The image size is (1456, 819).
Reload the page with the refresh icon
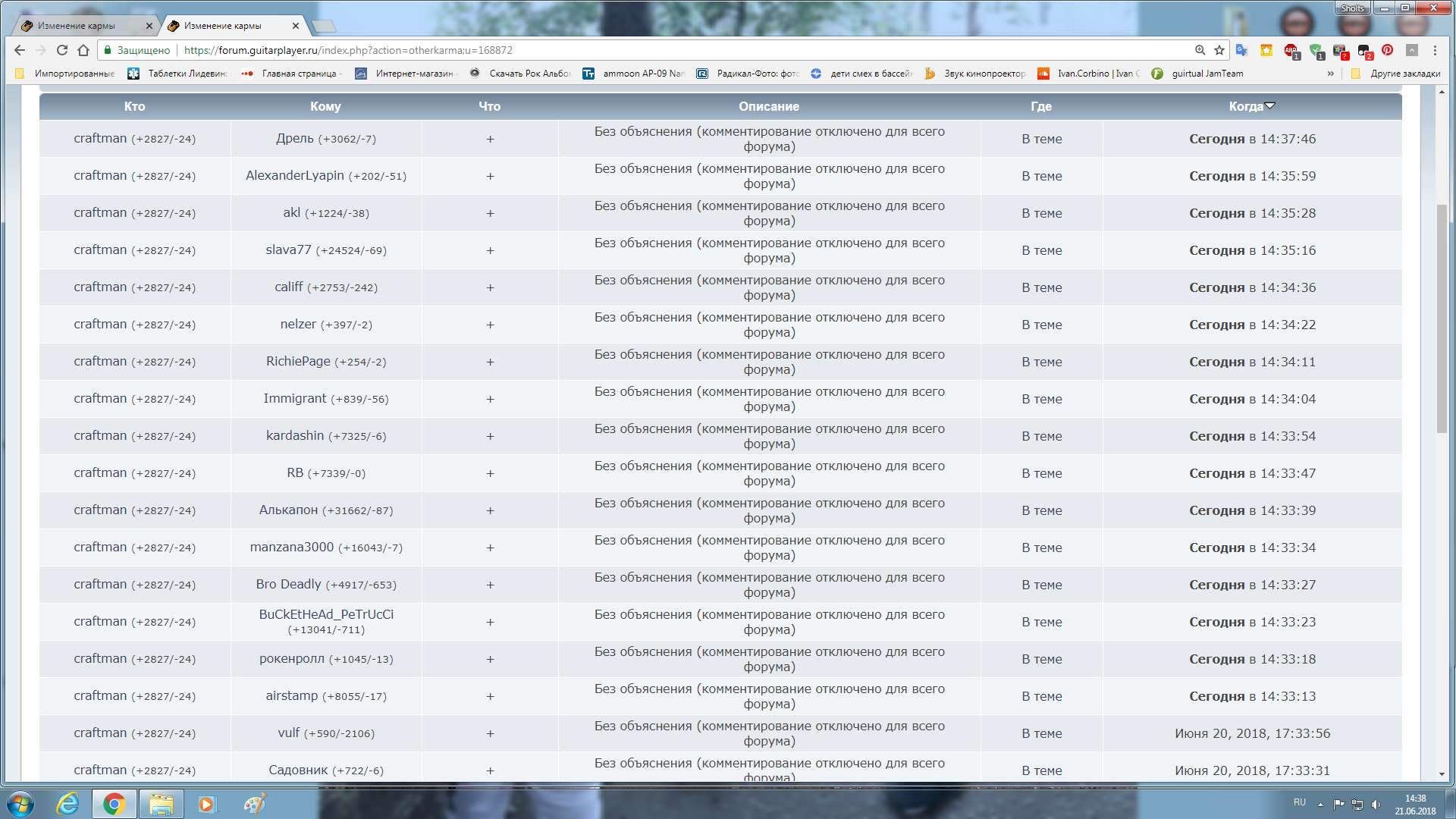pos(62,50)
